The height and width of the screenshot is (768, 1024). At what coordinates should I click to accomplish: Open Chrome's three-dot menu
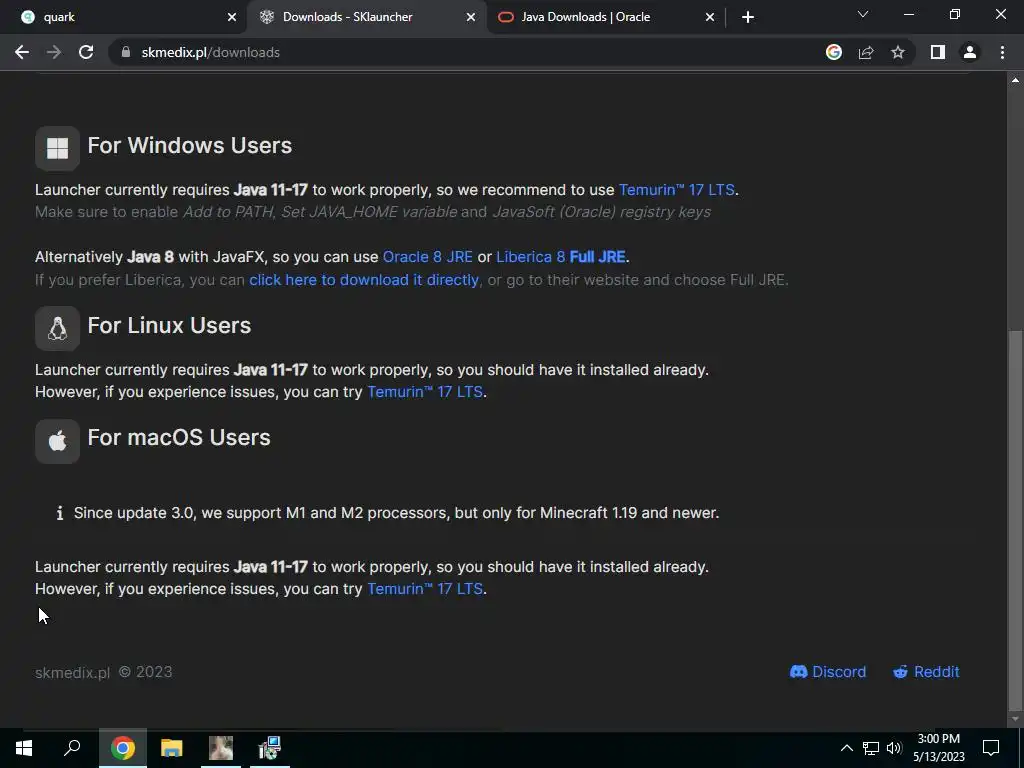[1002, 52]
